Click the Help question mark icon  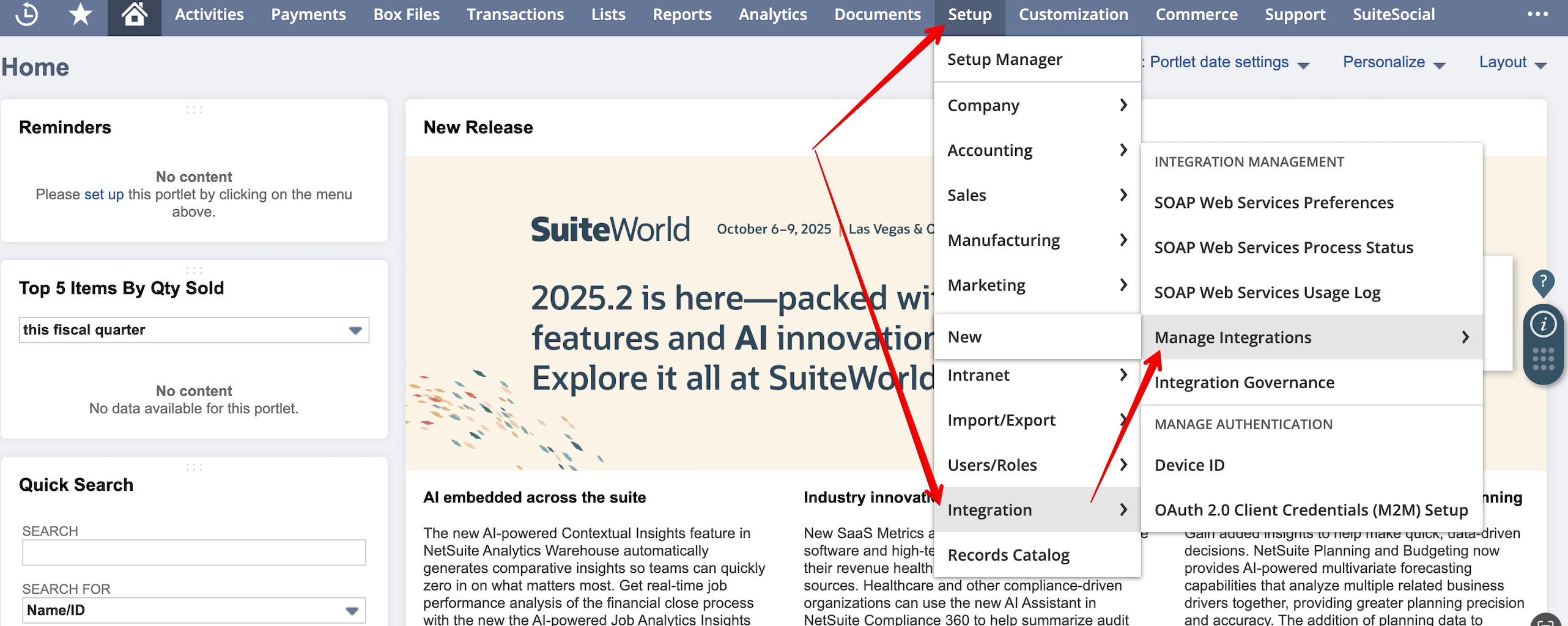click(x=1543, y=282)
